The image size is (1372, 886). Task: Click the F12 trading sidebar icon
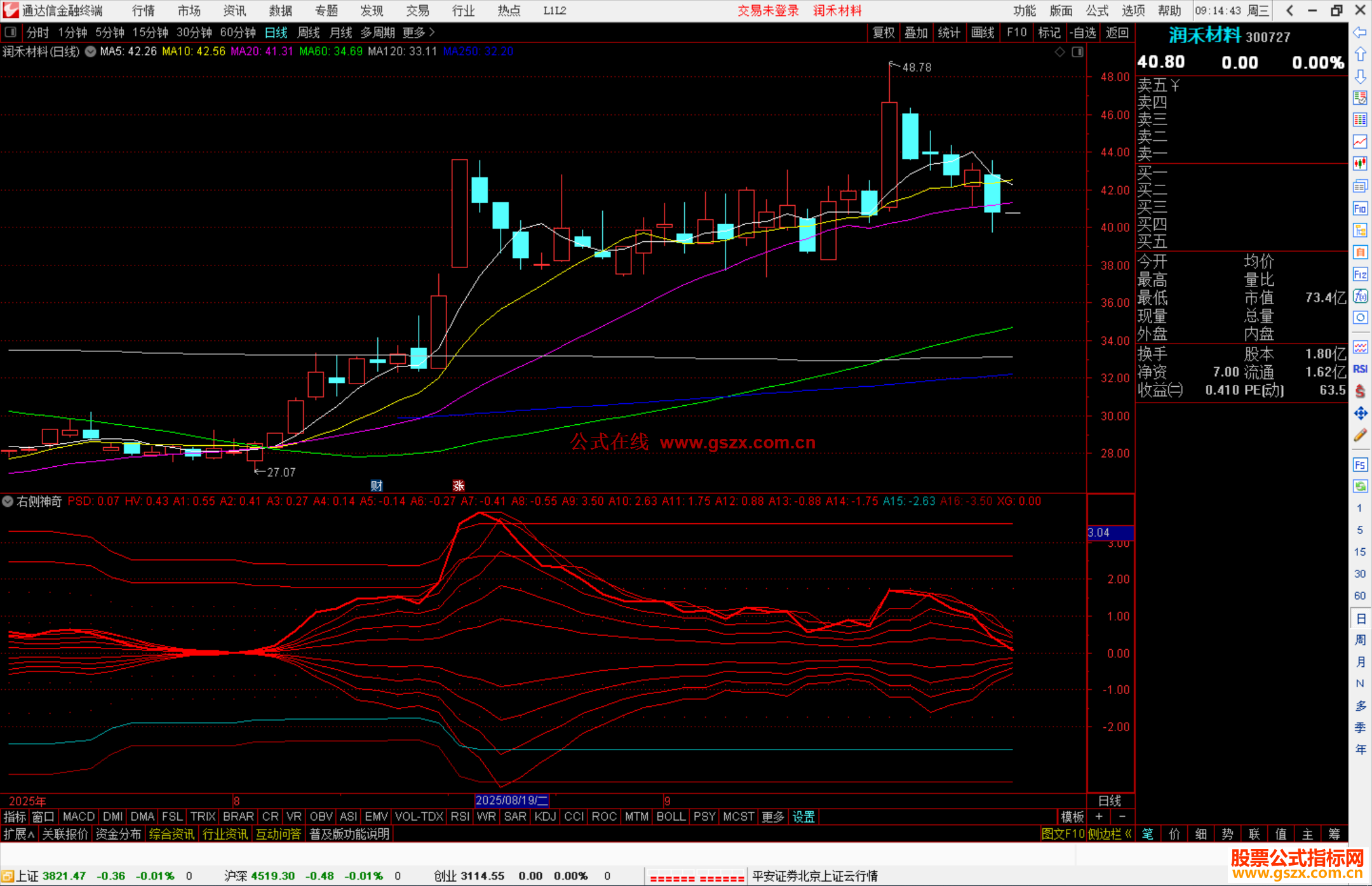[1360, 274]
